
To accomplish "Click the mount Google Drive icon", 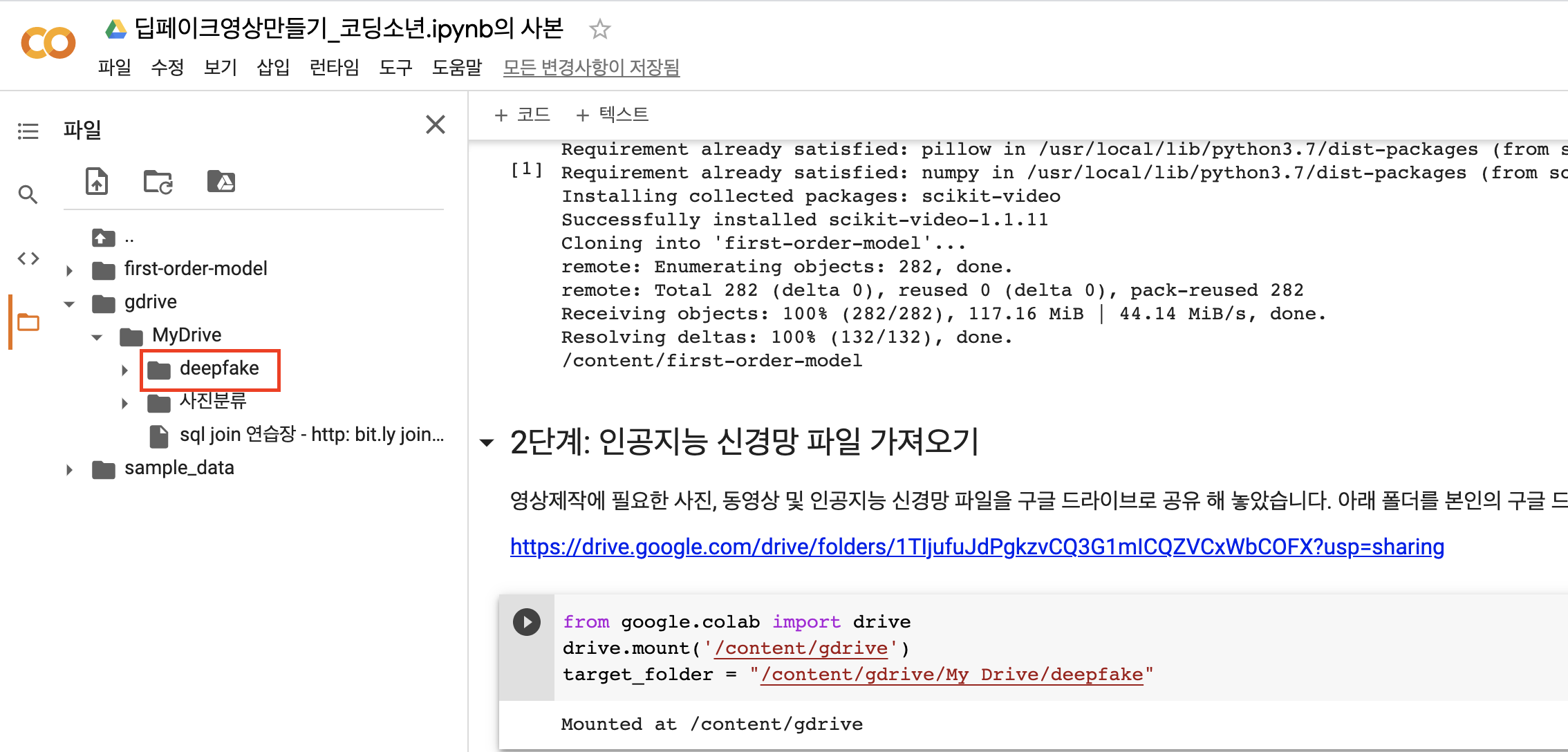I will pyautogui.click(x=221, y=182).
